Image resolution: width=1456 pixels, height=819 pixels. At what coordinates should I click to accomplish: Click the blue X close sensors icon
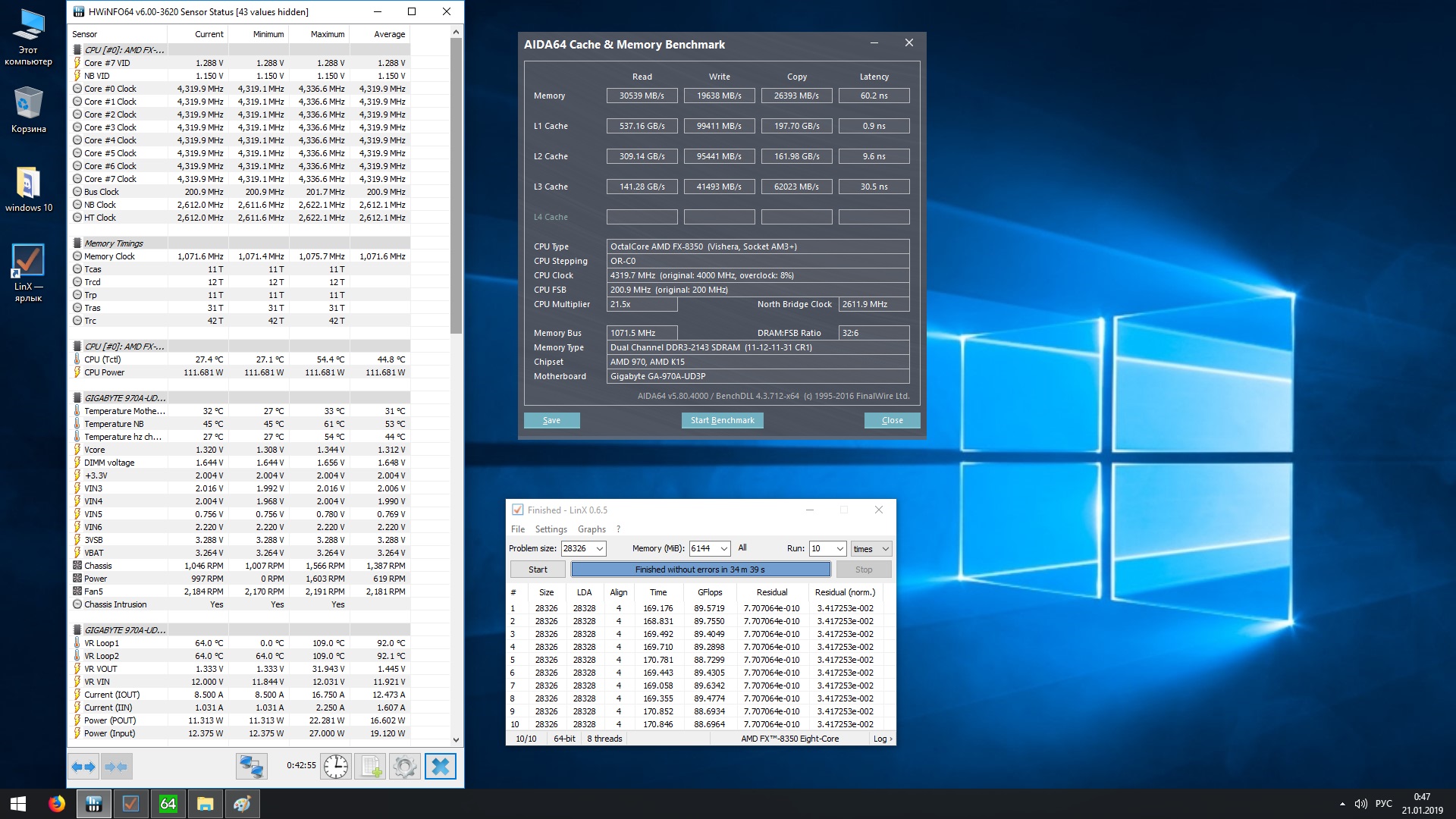[x=440, y=767]
